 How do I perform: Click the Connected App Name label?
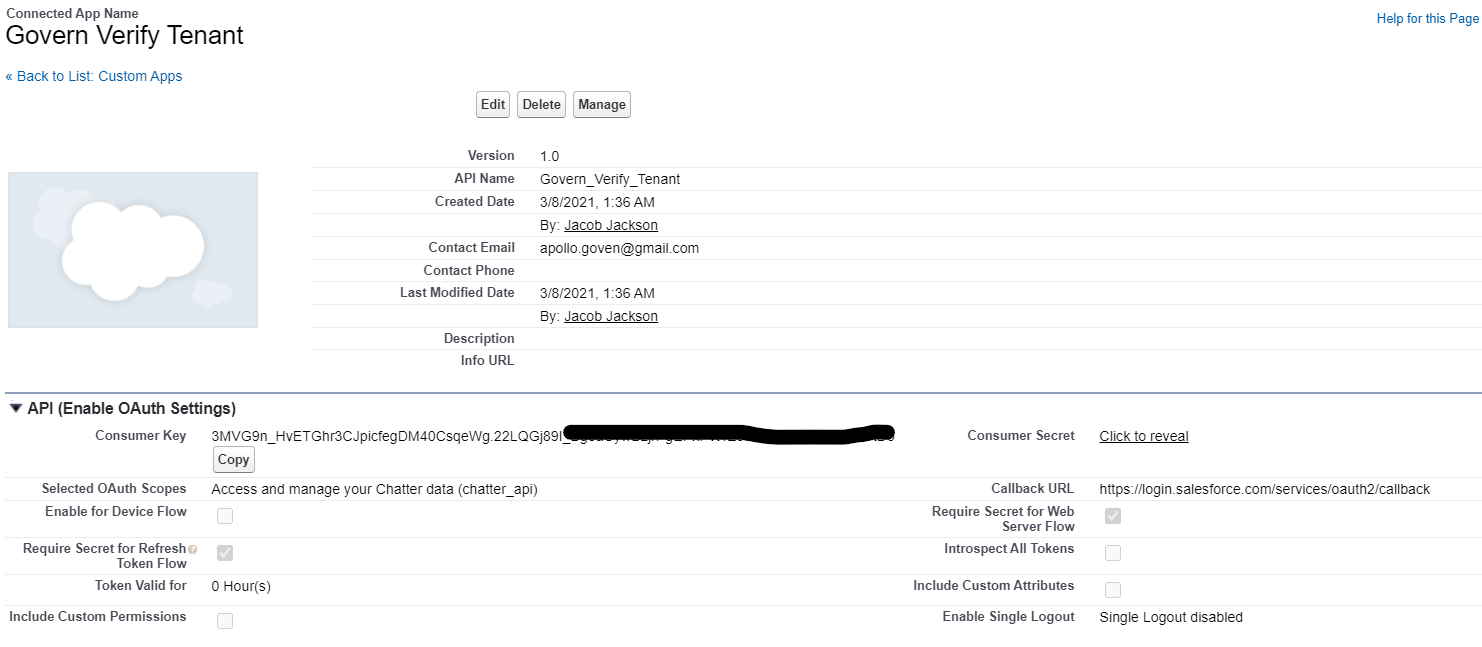(x=72, y=13)
